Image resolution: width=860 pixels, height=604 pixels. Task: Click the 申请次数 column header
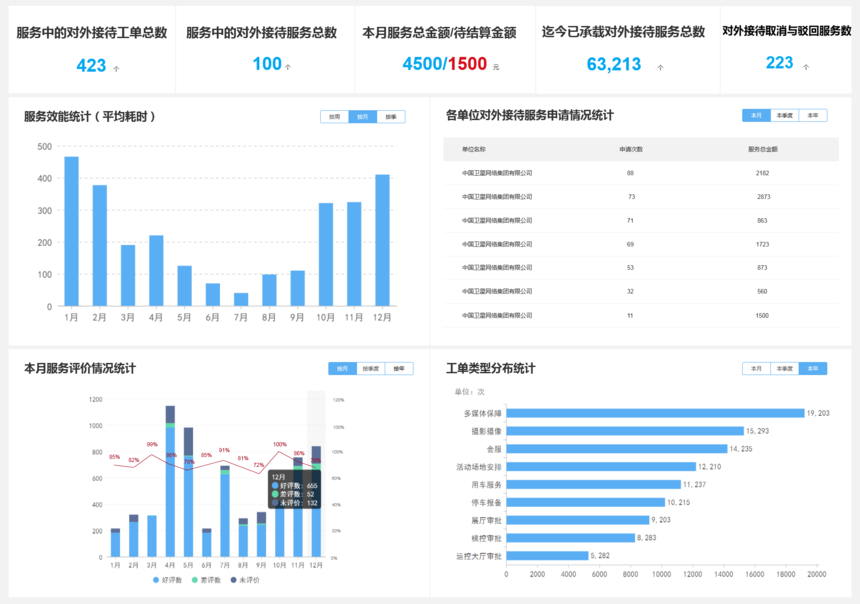coord(631,149)
